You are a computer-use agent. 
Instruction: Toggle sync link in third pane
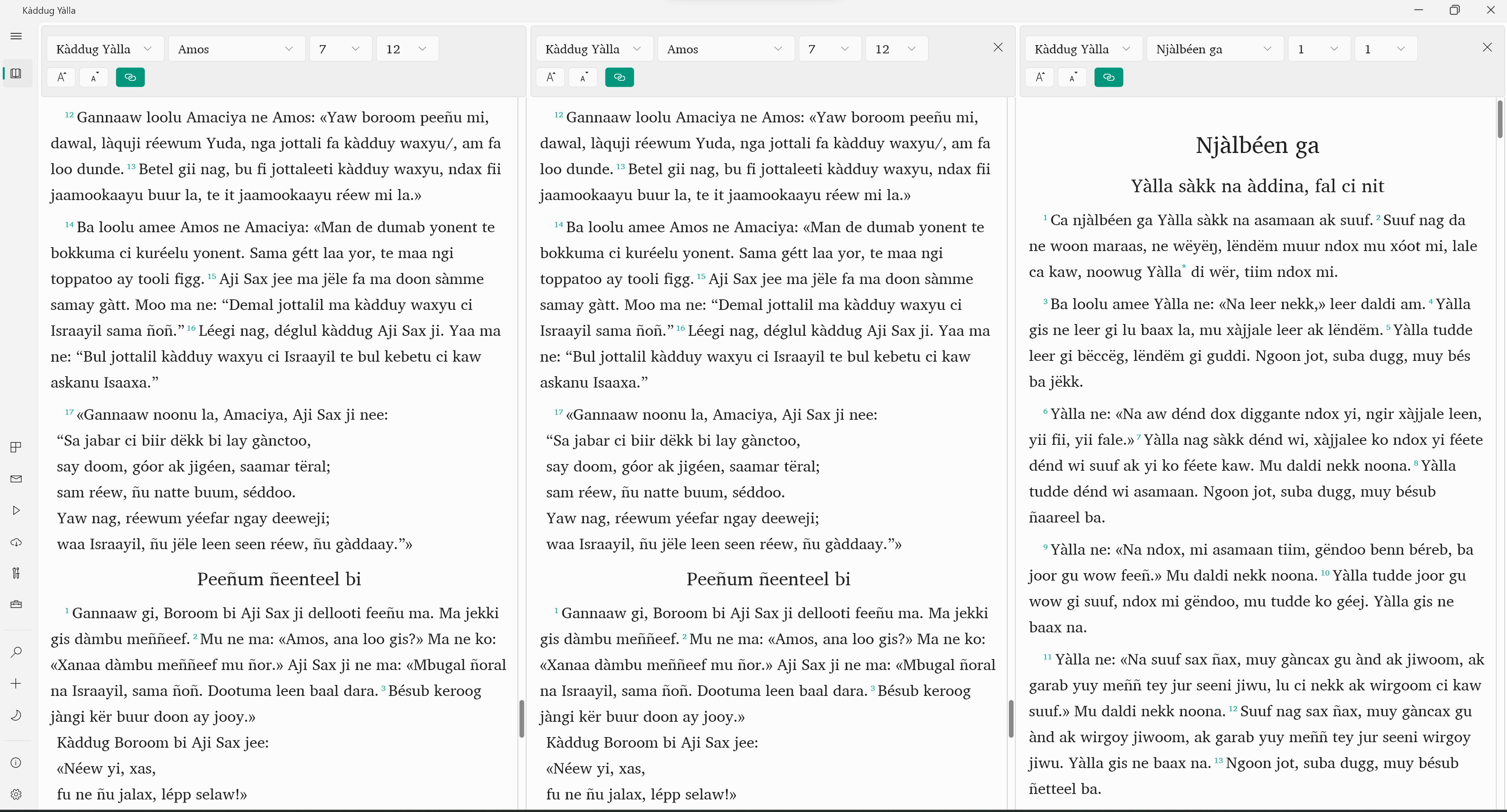click(1108, 77)
